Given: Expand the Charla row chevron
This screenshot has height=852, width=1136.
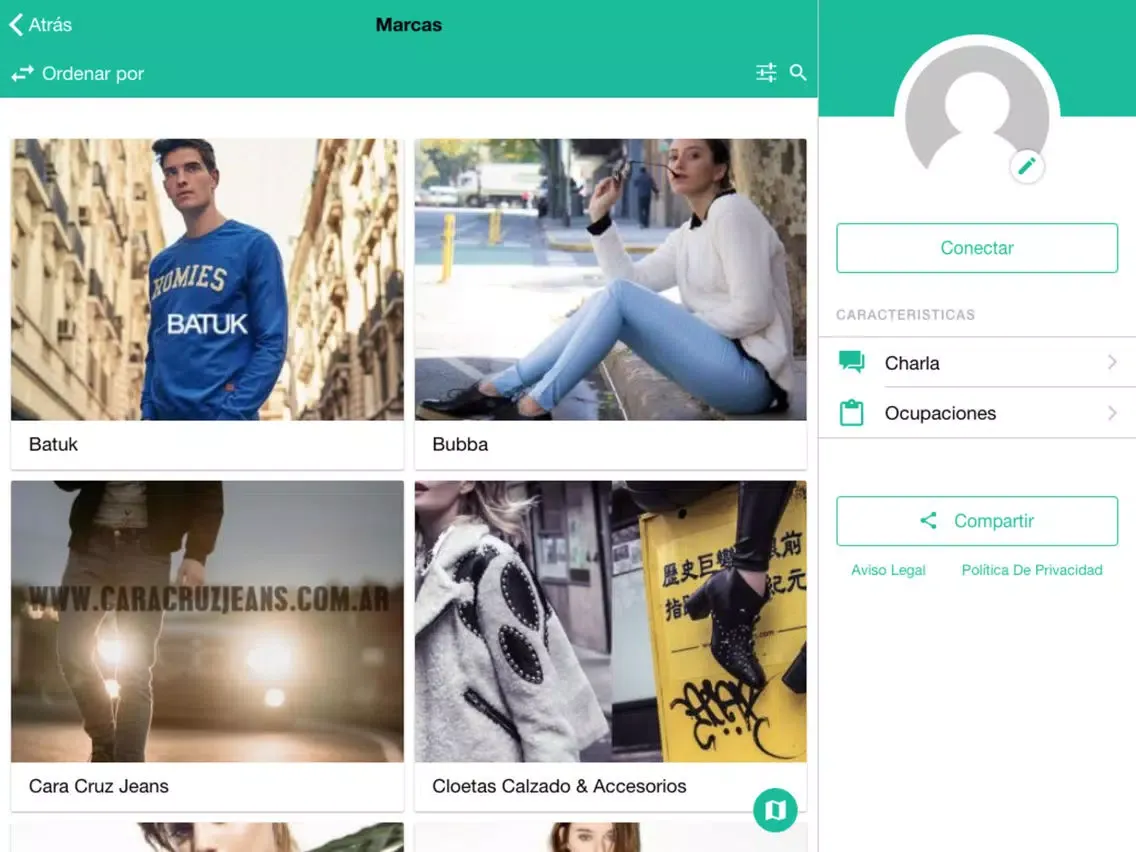Looking at the screenshot, I should click(x=1112, y=362).
